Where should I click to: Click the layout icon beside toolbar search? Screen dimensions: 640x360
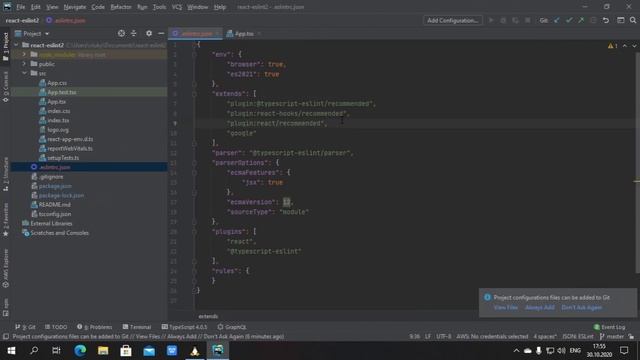click(620, 20)
